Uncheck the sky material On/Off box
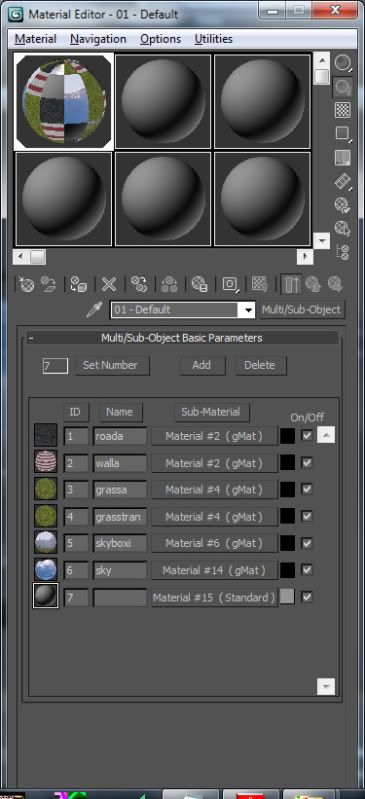The width and height of the screenshot is (365, 799). click(x=306, y=570)
